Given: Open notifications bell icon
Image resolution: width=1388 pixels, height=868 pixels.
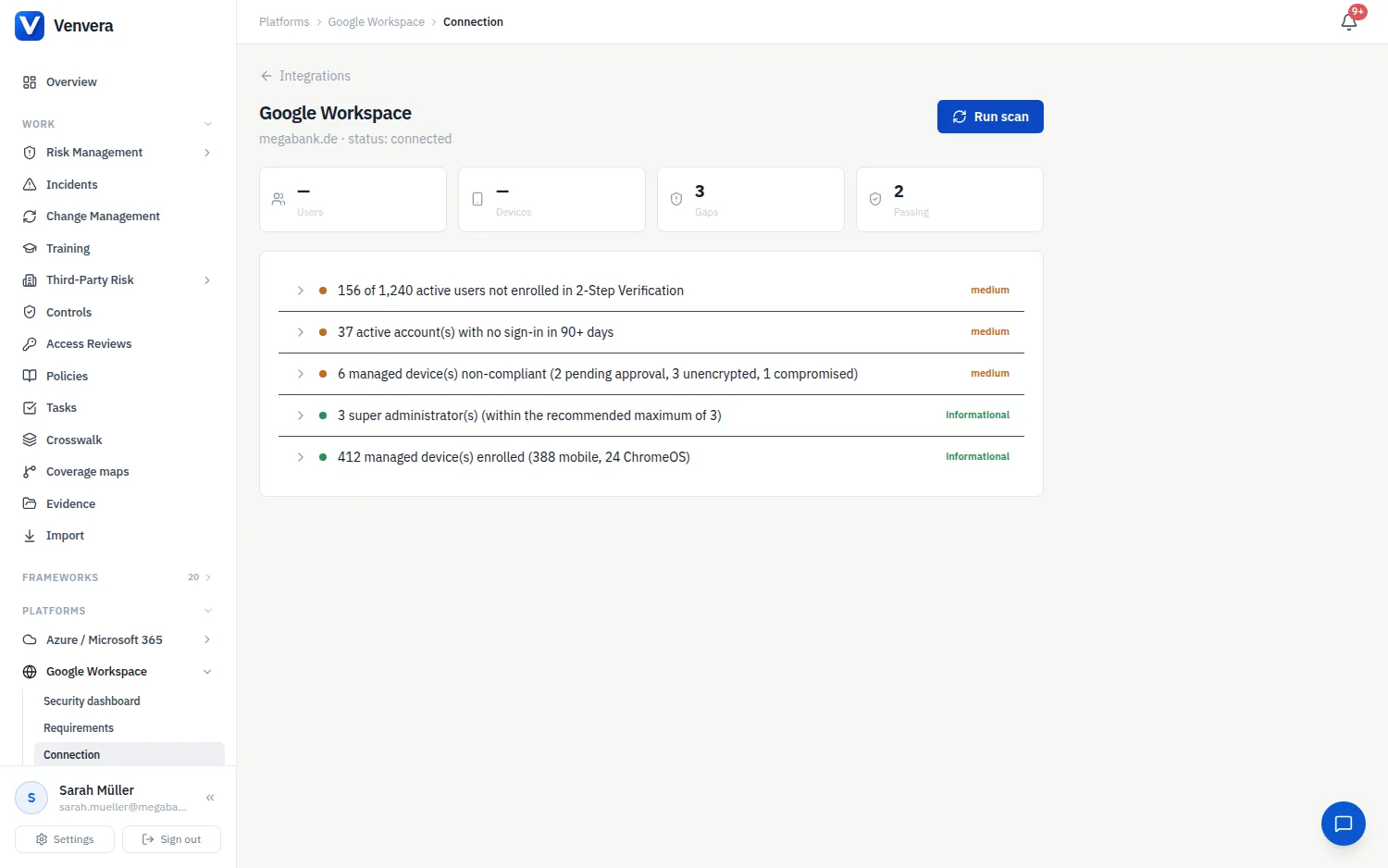Looking at the screenshot, I should click(1349, 21).
